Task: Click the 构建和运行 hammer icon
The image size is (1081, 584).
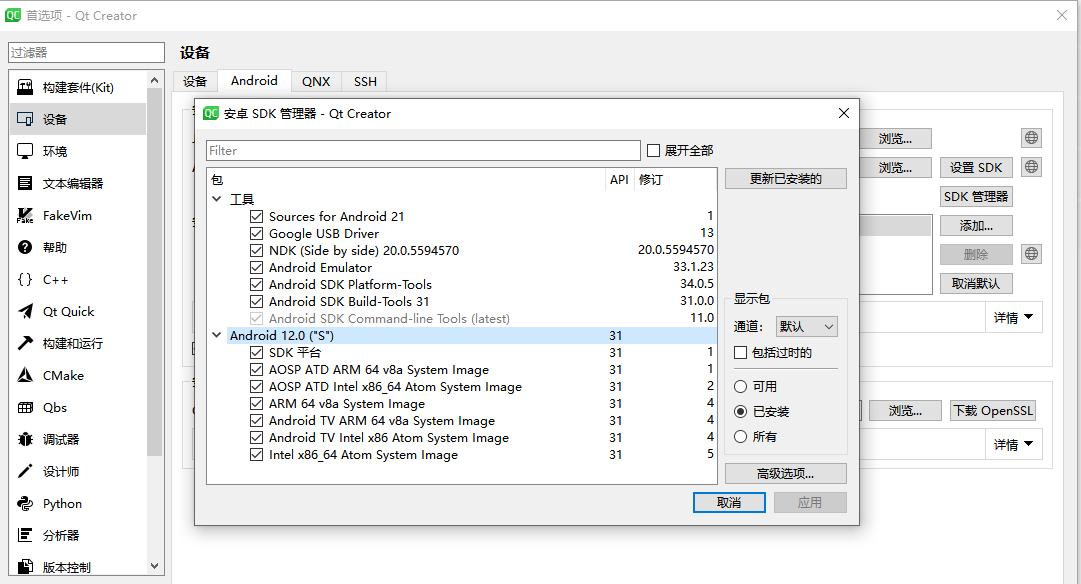Action: (25, 343)
